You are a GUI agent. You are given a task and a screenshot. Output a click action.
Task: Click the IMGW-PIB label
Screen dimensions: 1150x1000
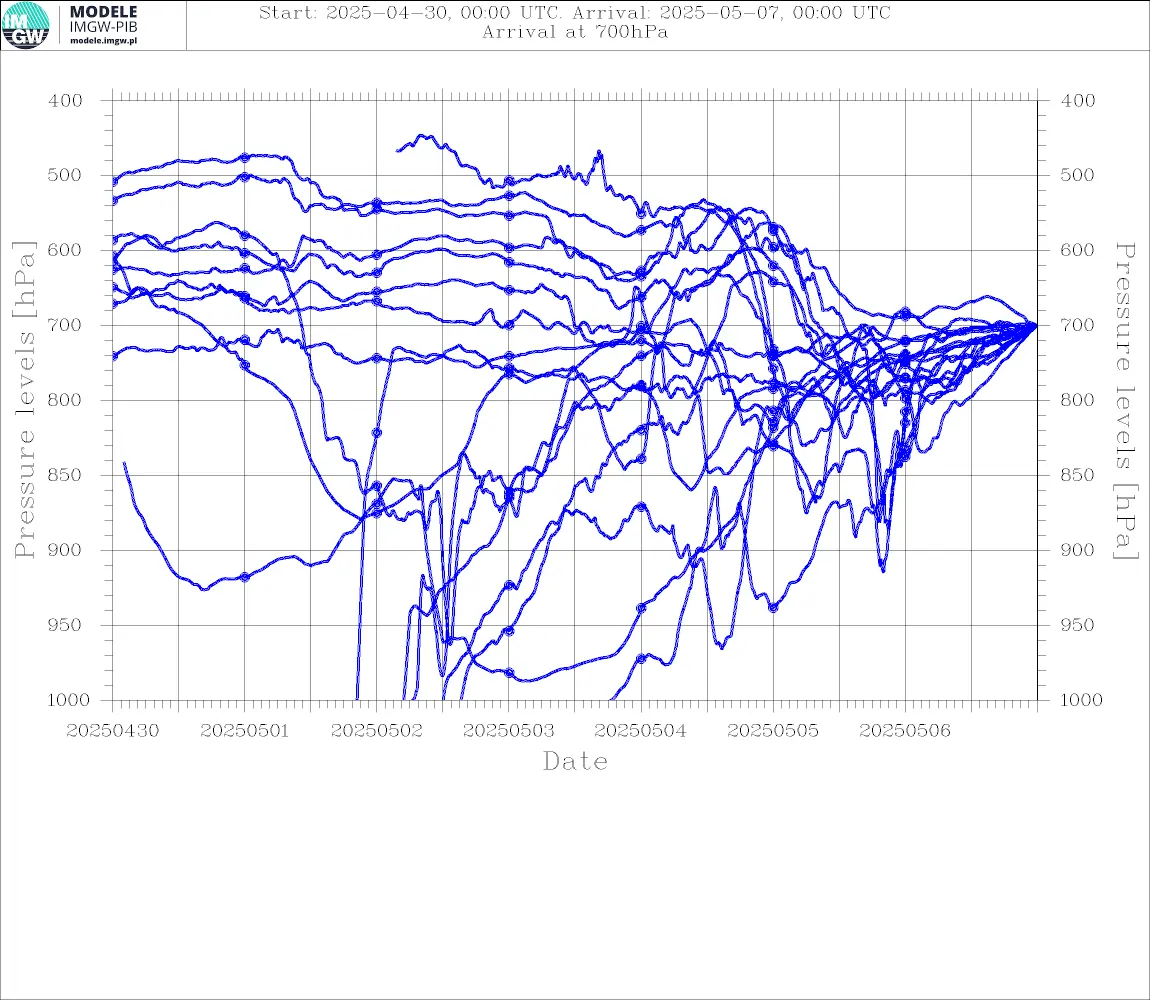click(103, 27)
